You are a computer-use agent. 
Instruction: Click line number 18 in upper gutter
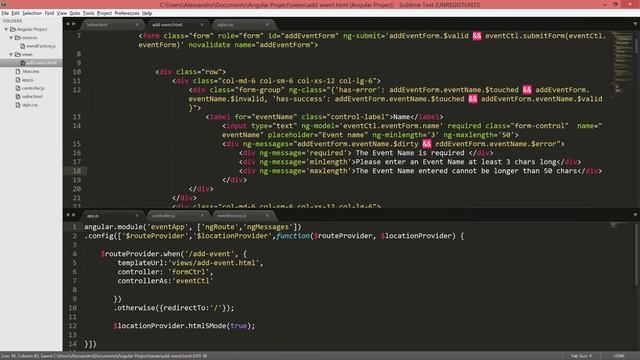[77, 171]
